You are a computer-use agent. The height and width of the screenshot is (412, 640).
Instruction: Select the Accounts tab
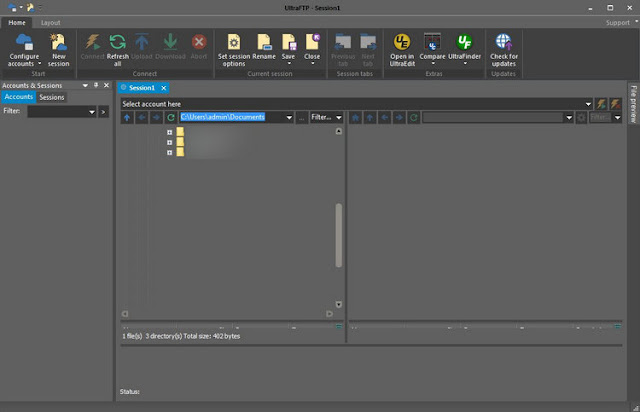(19, 97)
